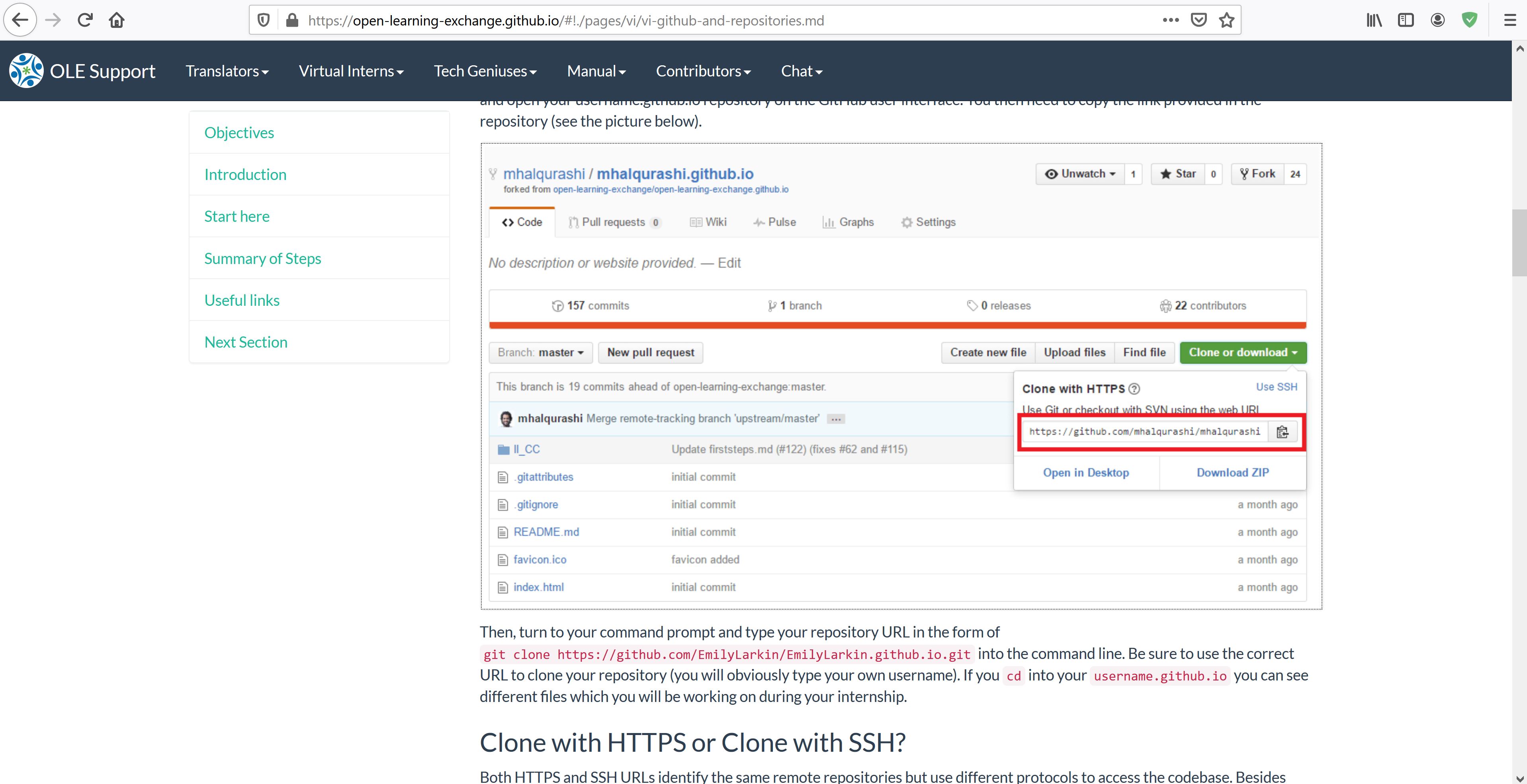The width and height of the screenshot is (1527, 784).
Task: Save page to Pocket icon
Action: [1199, 20]
